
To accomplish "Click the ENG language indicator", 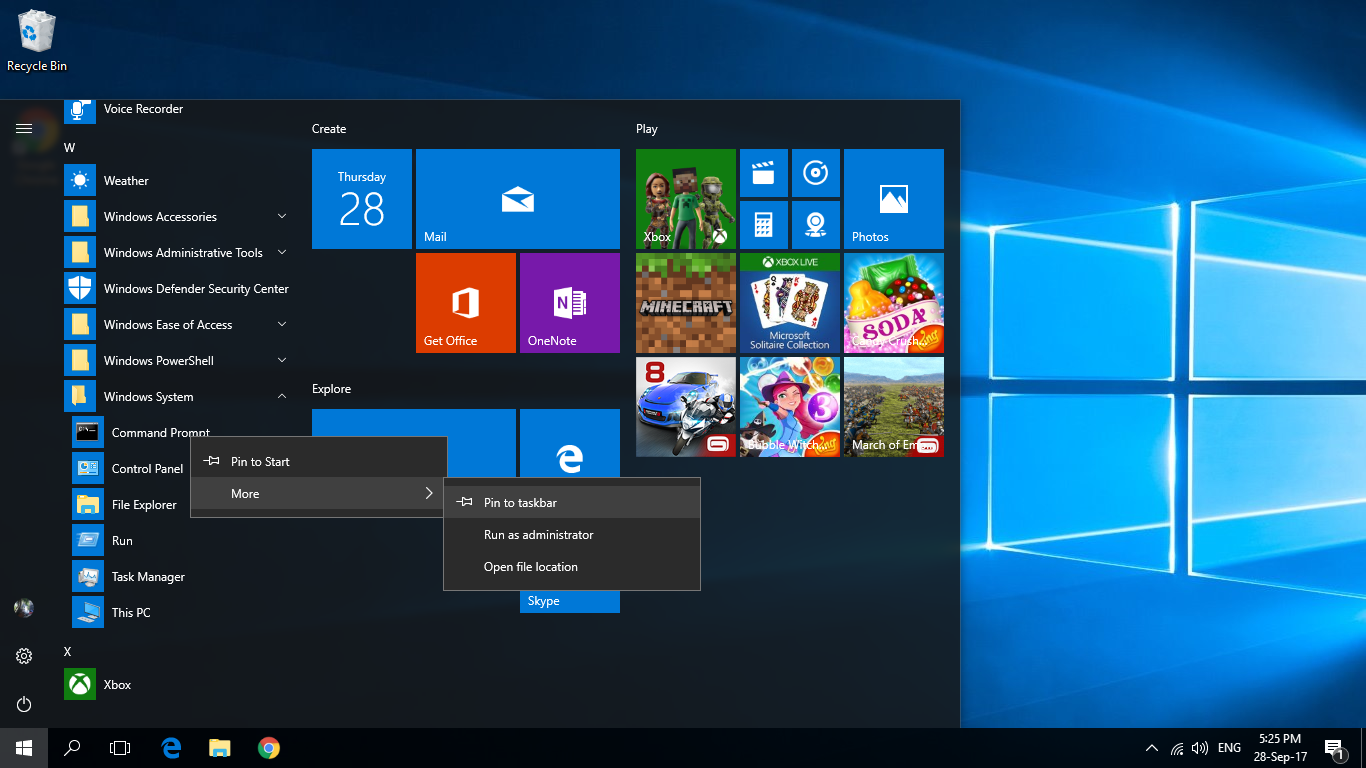I will (x=1230, y=748).
